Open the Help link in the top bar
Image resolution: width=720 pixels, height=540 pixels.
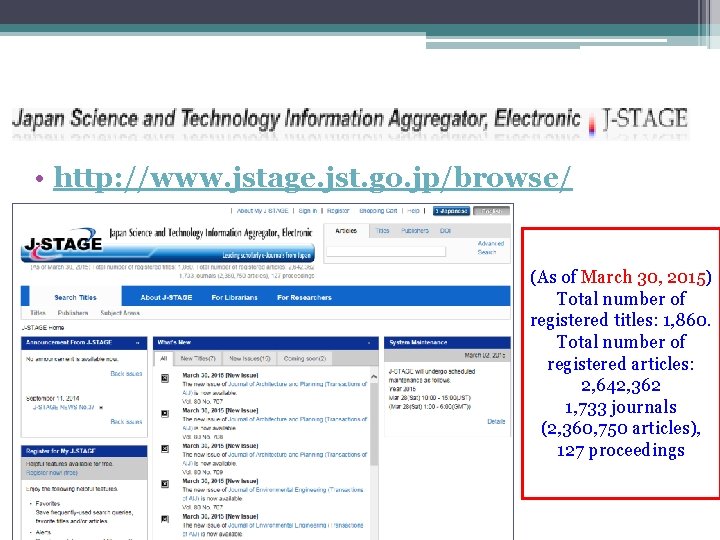click(413, 211)
